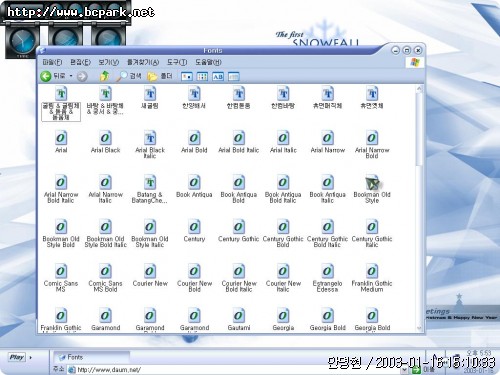Go back with the green 뒤로 button

[53, 76]
